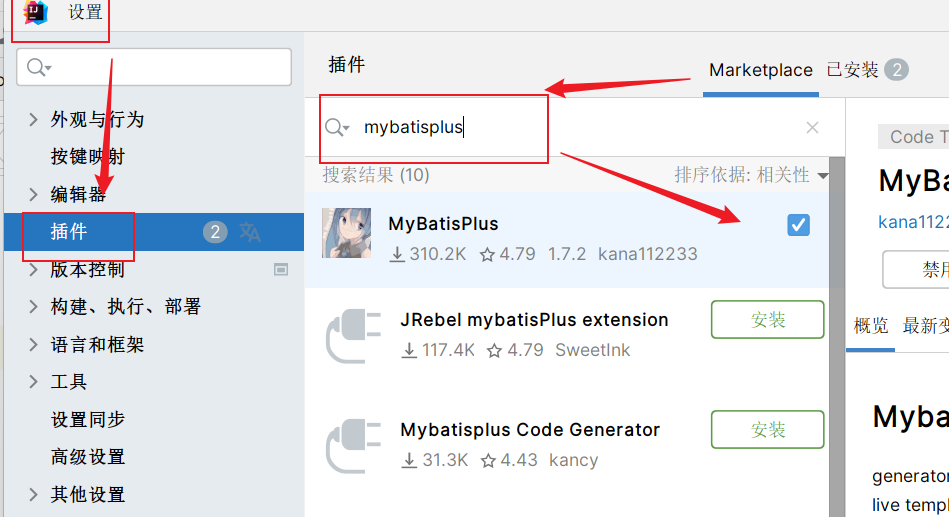Click Mybatisplus Code Generator plug icon
The height and width of the screenshot is (517, 949).
click(x=353, y=446)
